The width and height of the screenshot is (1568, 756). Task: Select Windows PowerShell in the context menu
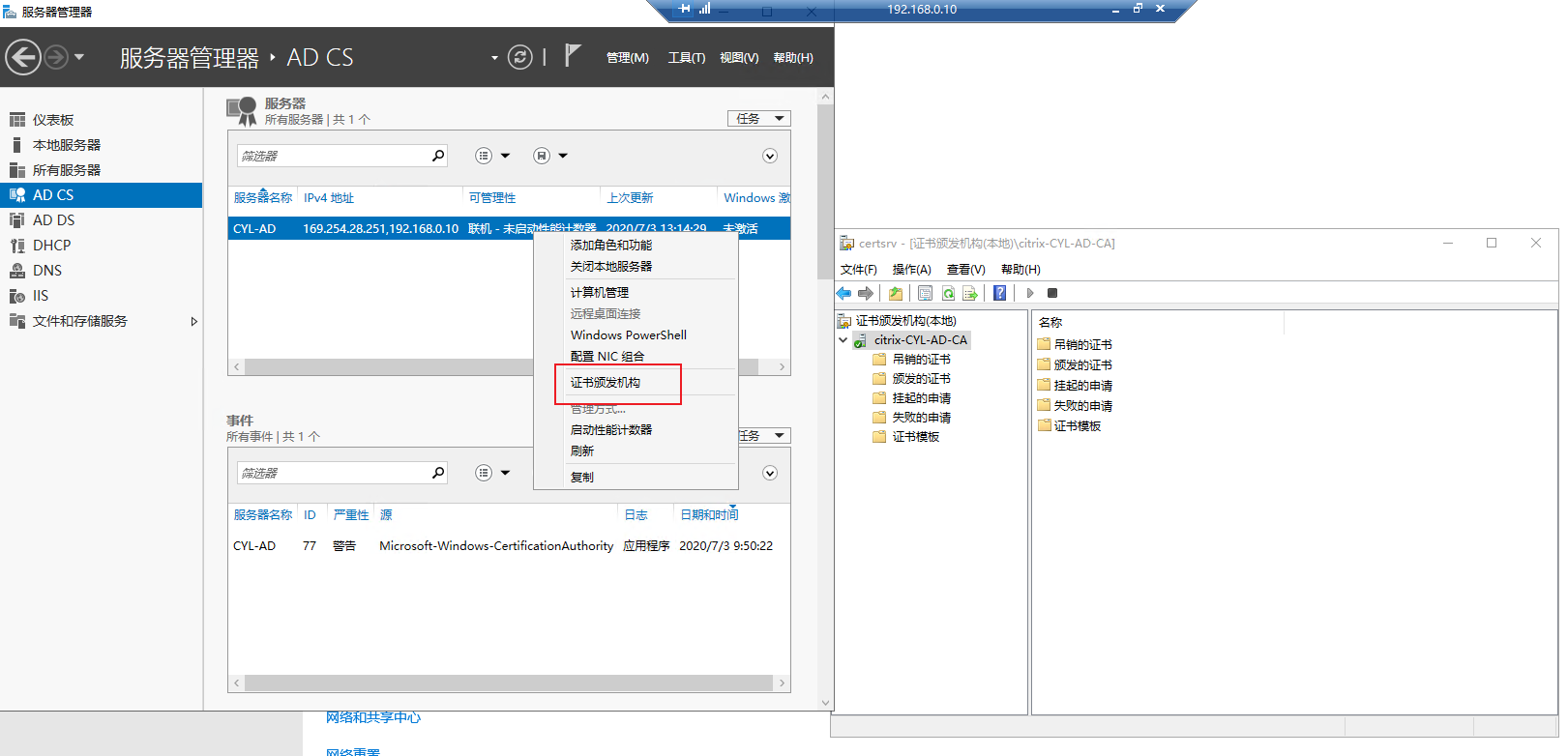click(x=629, y=335)
